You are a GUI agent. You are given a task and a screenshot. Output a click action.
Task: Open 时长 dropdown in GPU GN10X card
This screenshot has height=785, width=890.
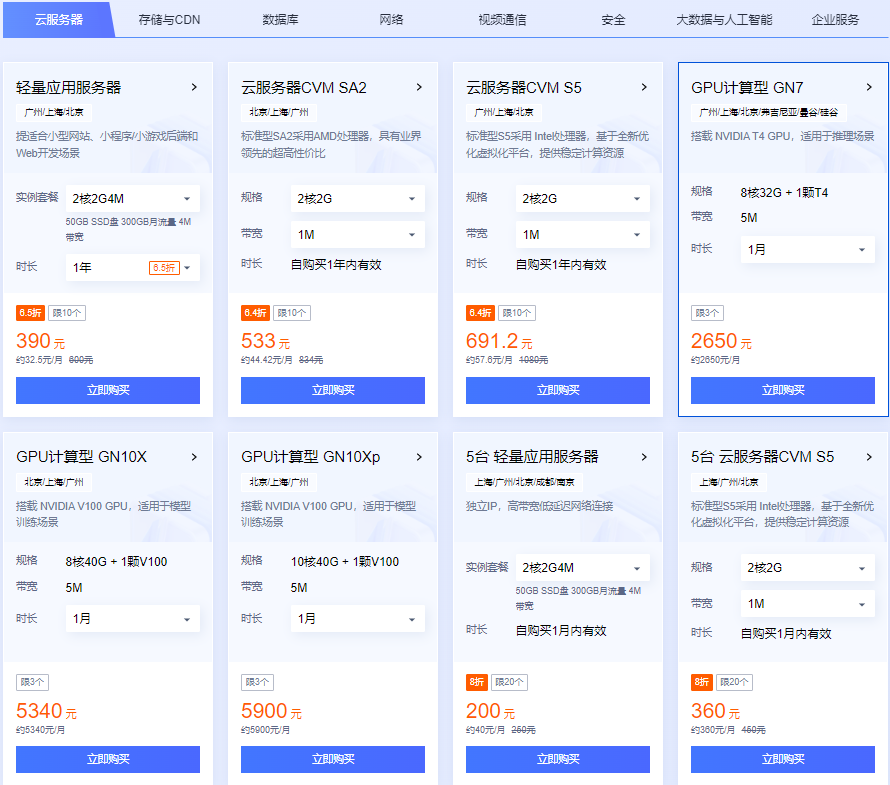(132, 619)
